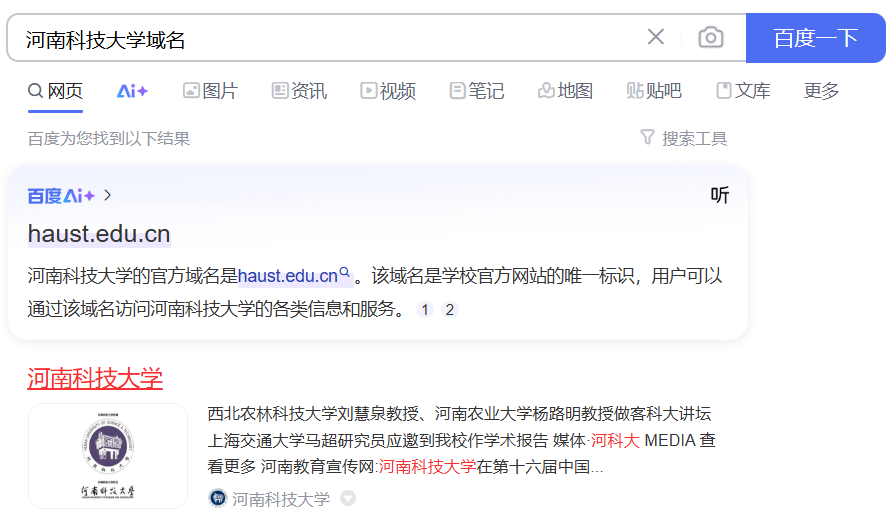Open the Ai+ tab
The height and width of the screenshot is (512, 896).
tap(132, 91)
